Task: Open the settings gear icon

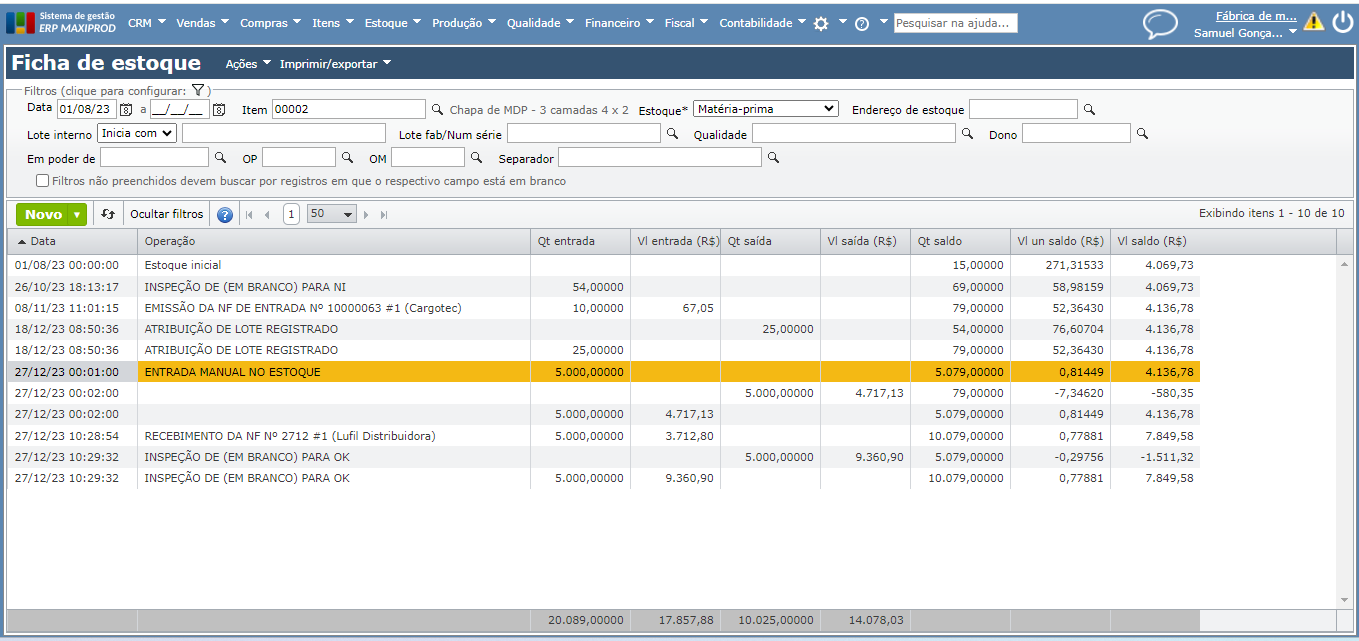Action: [821, 23]
